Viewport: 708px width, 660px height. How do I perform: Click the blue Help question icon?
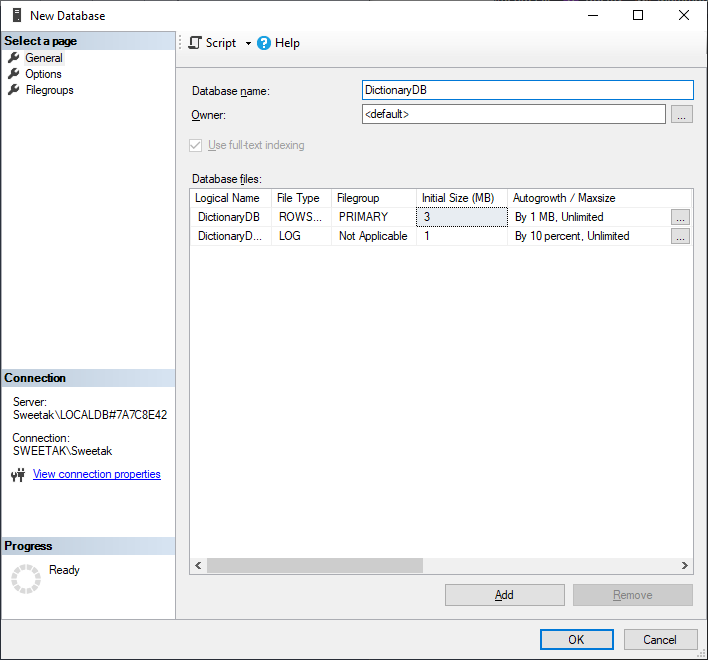[264, 43]
